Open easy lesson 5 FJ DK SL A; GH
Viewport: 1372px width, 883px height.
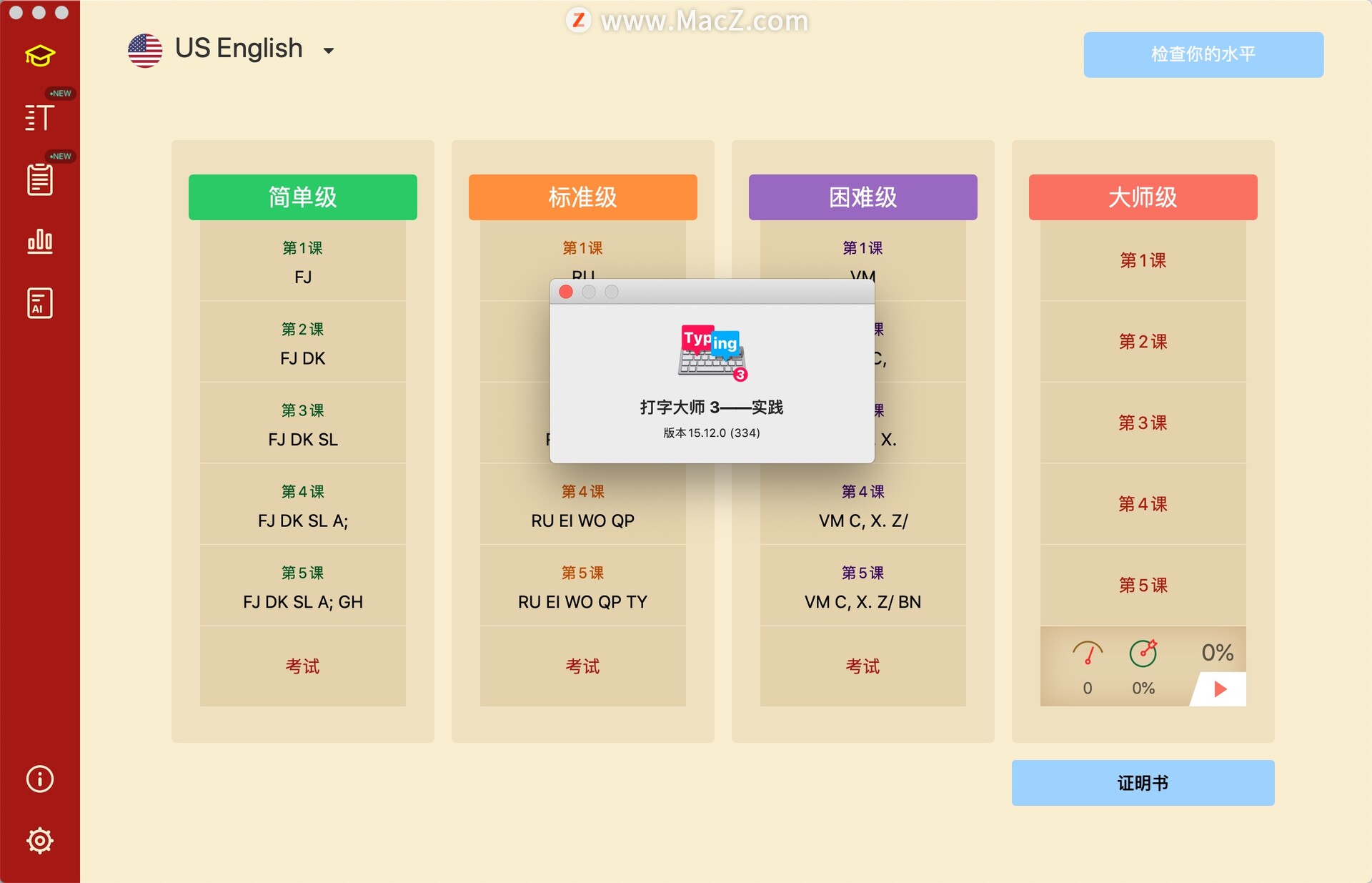[303, 586]
